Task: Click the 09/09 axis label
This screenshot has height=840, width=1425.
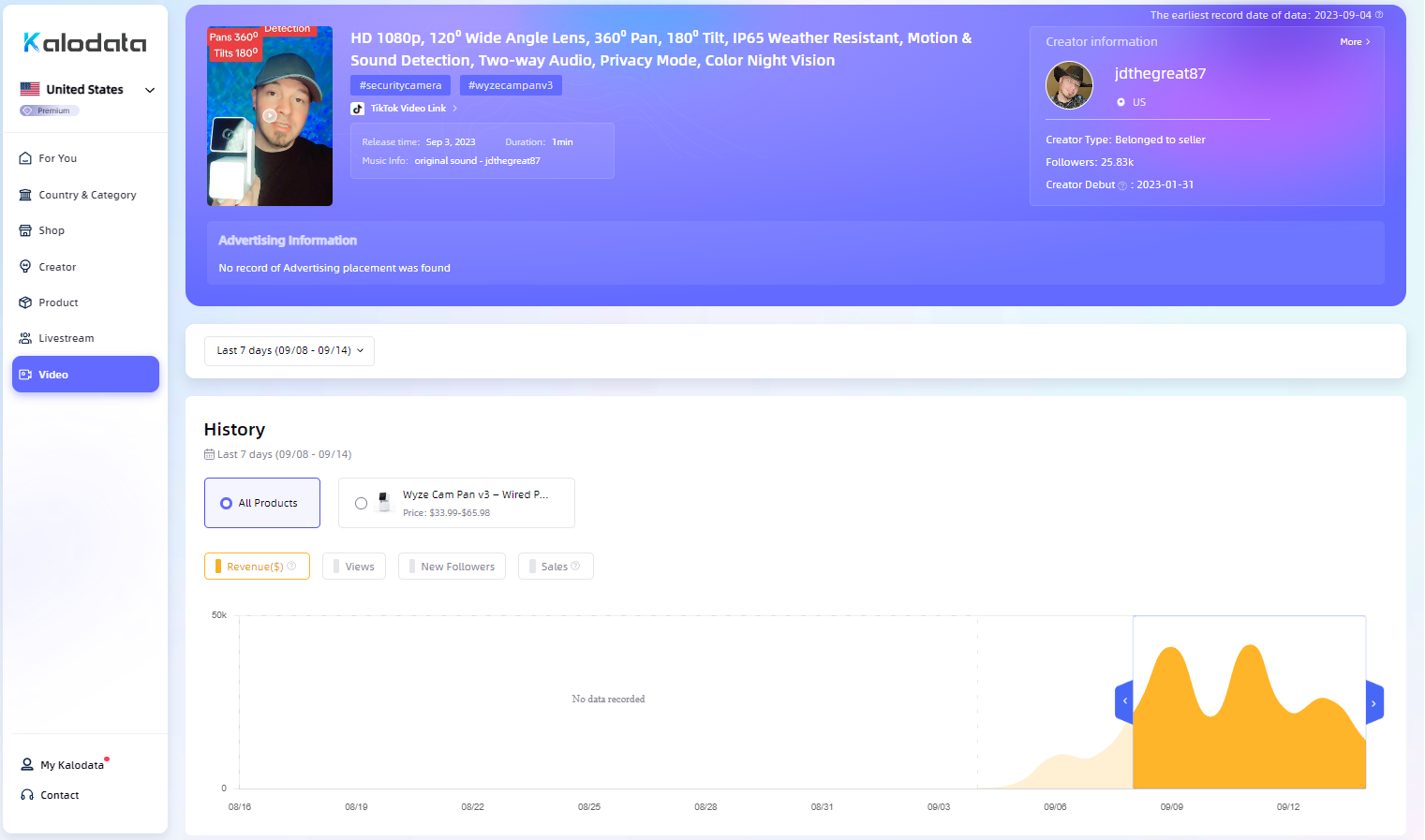Action: pyautogui.click(x=1171, y=806)
